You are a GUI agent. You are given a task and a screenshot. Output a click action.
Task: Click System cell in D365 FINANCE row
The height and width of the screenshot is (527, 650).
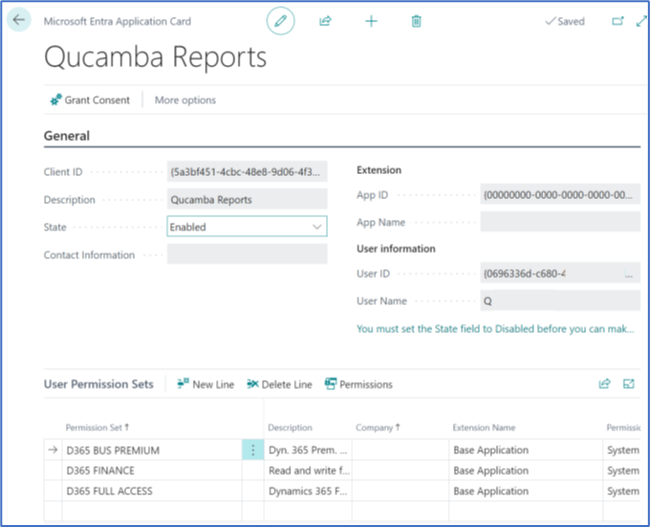pyautogui.click(x=623, y=470)
